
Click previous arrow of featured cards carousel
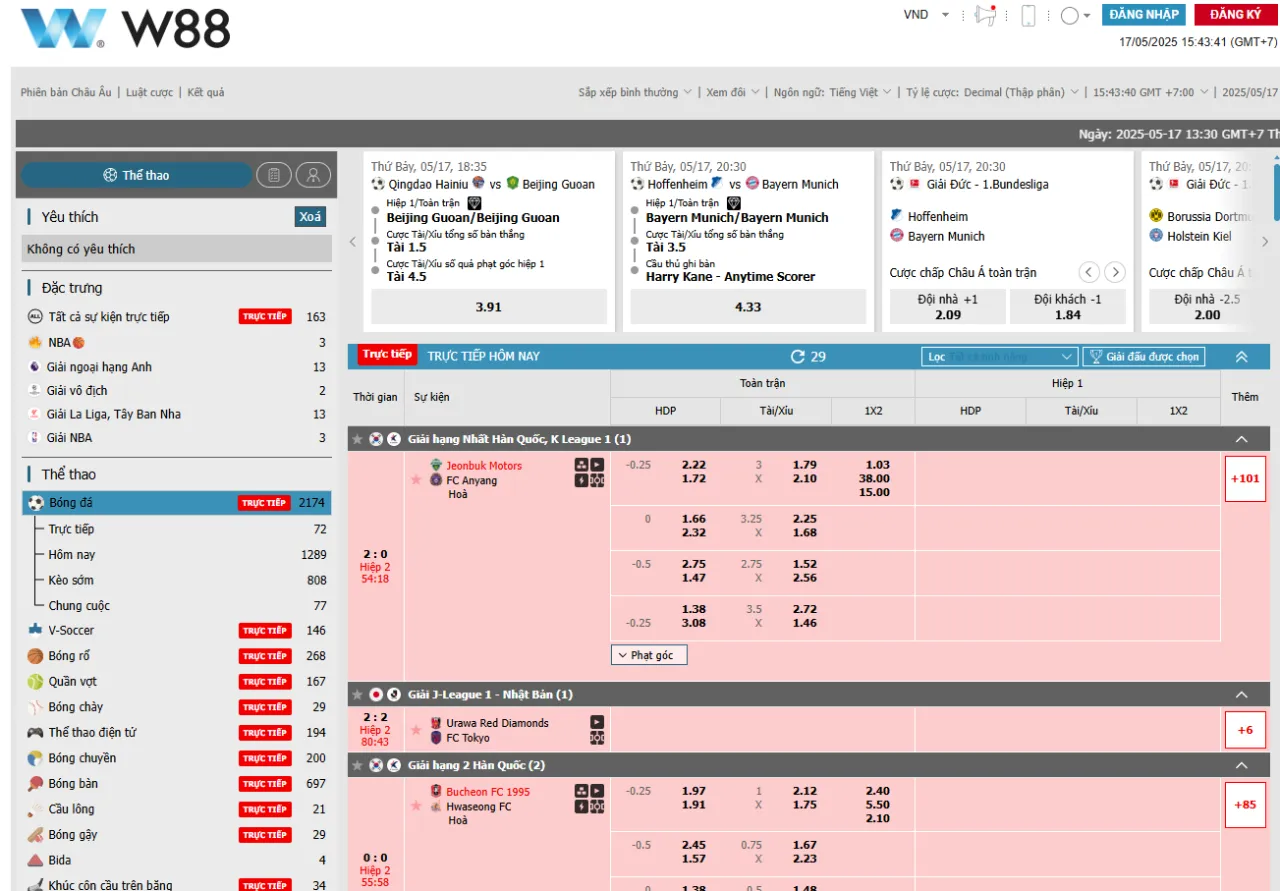coord(352,241)
